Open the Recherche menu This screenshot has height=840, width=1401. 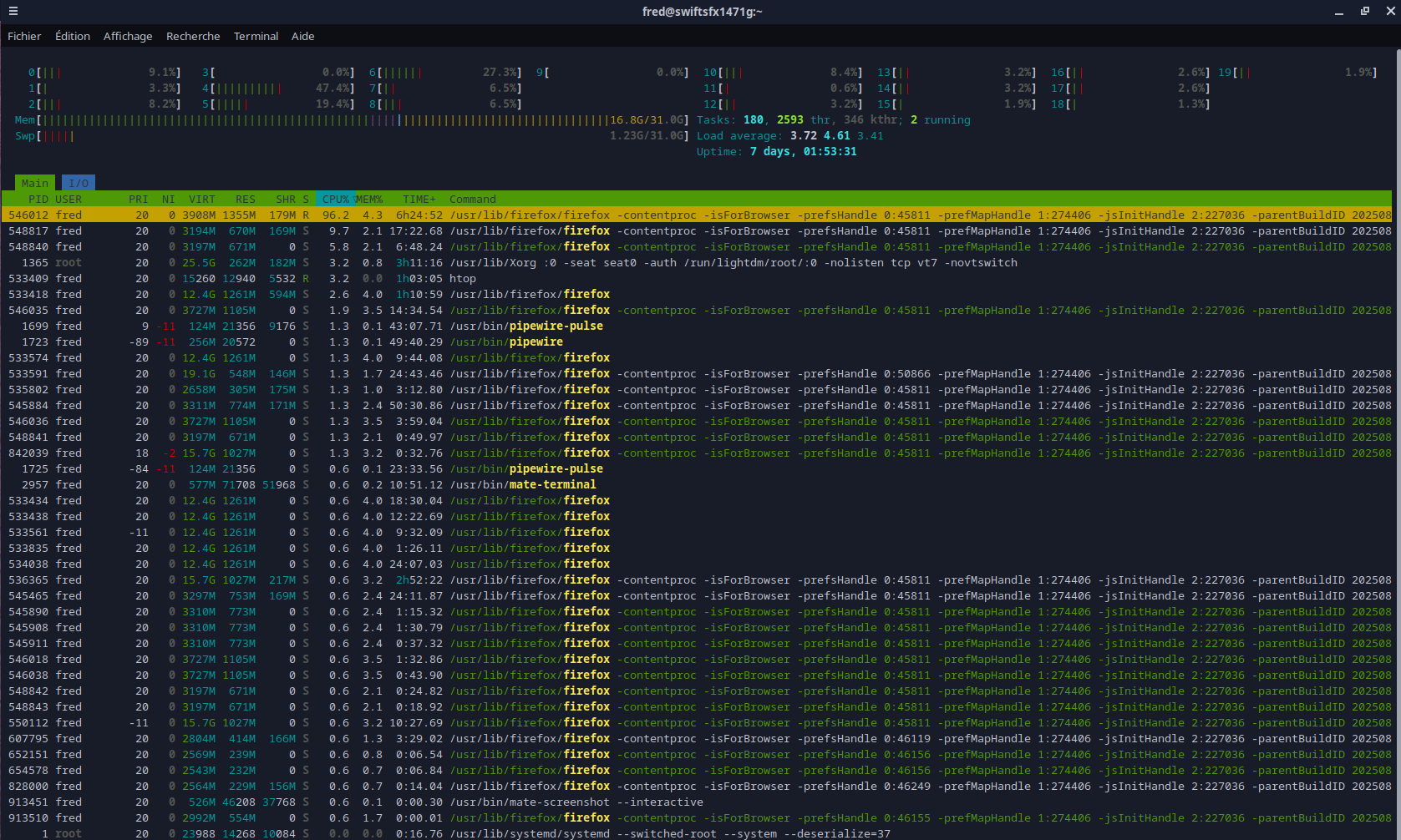[193, 36]
